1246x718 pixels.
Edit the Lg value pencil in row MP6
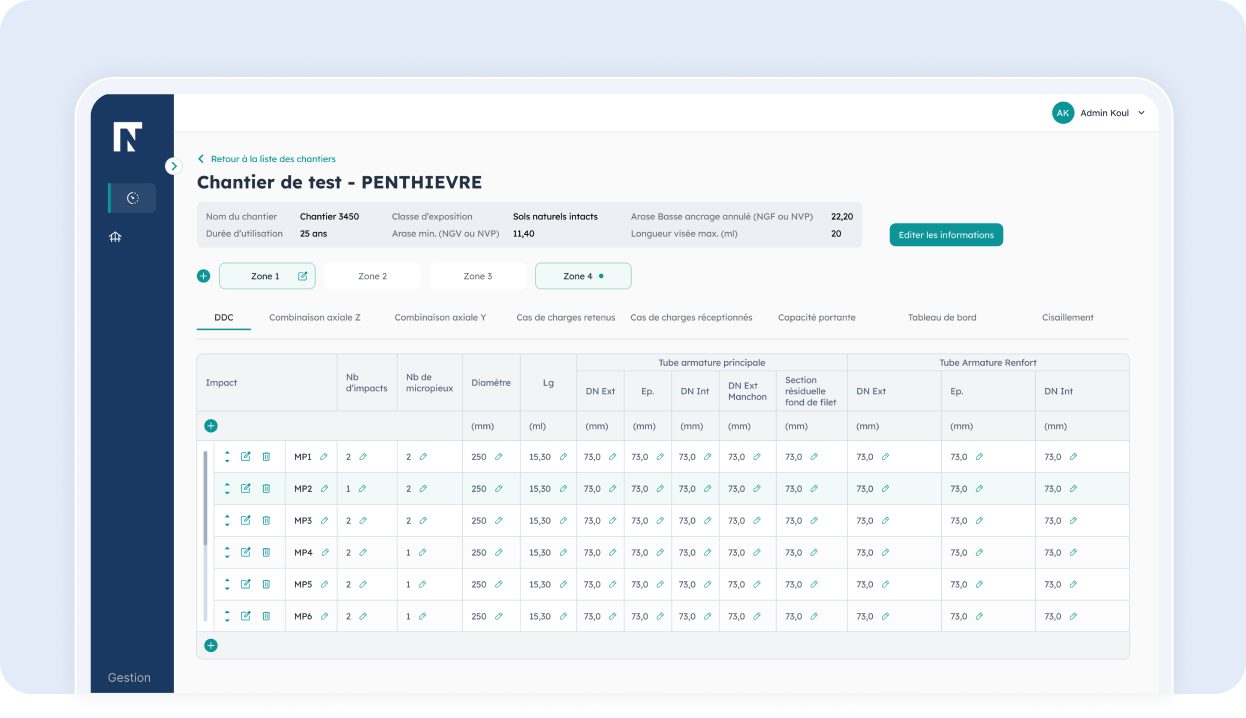tap(563, 617)
